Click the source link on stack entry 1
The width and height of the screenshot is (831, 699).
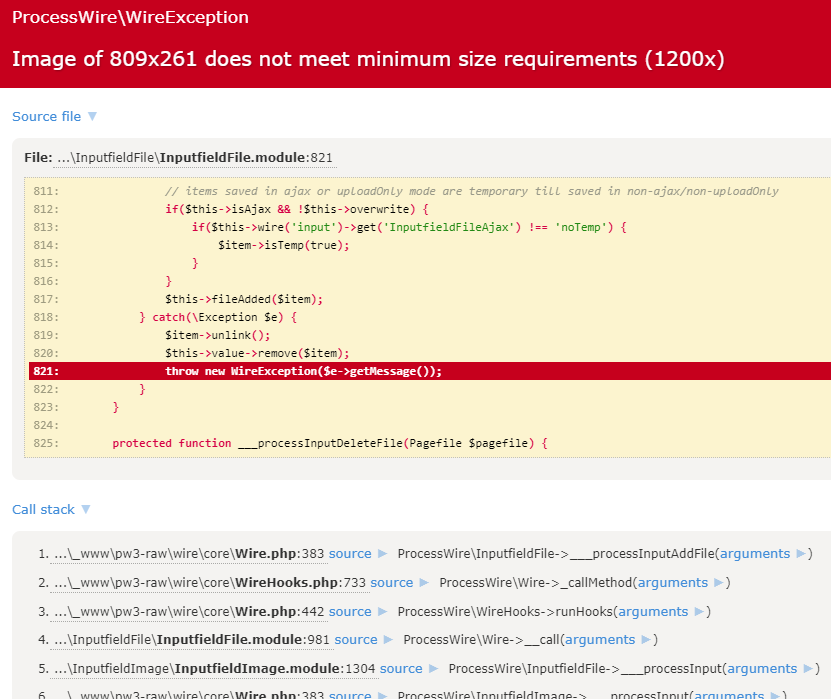(350, 553)
